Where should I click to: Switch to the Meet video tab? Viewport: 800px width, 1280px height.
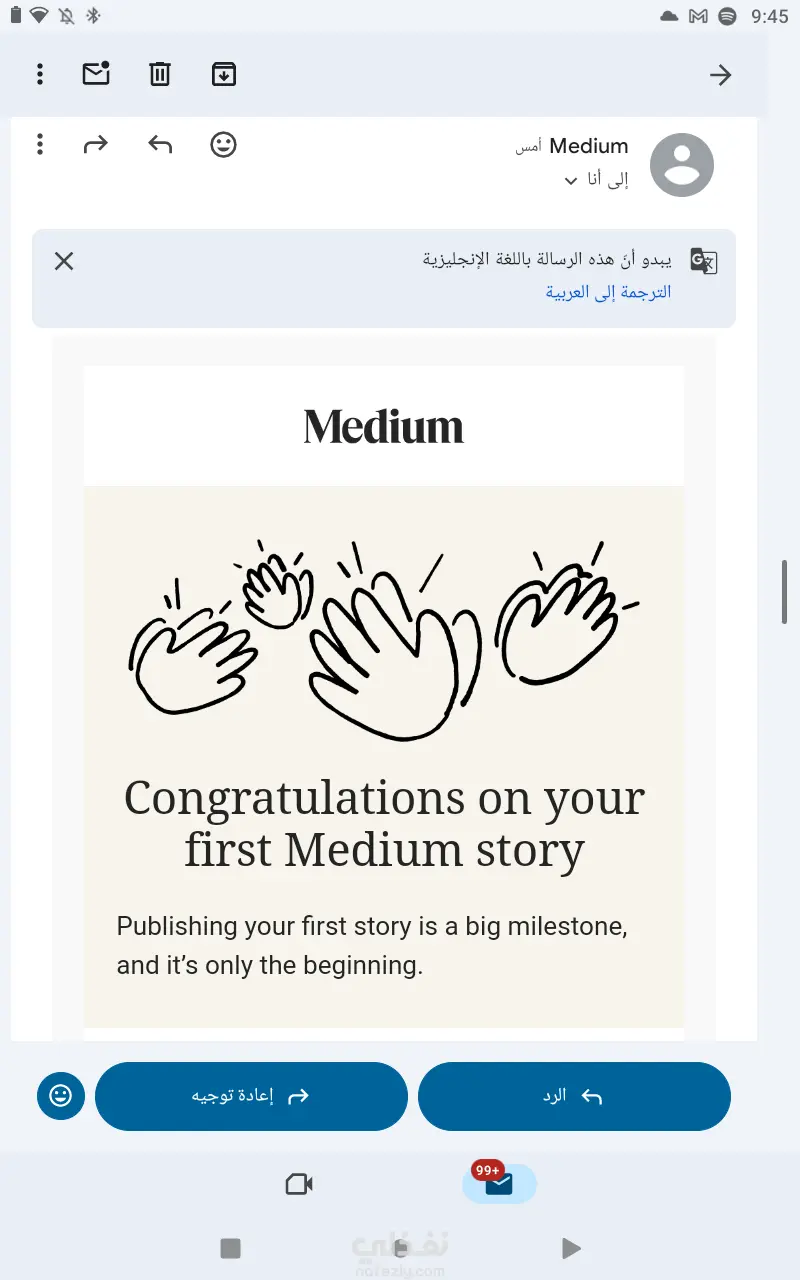[299, 1185]
